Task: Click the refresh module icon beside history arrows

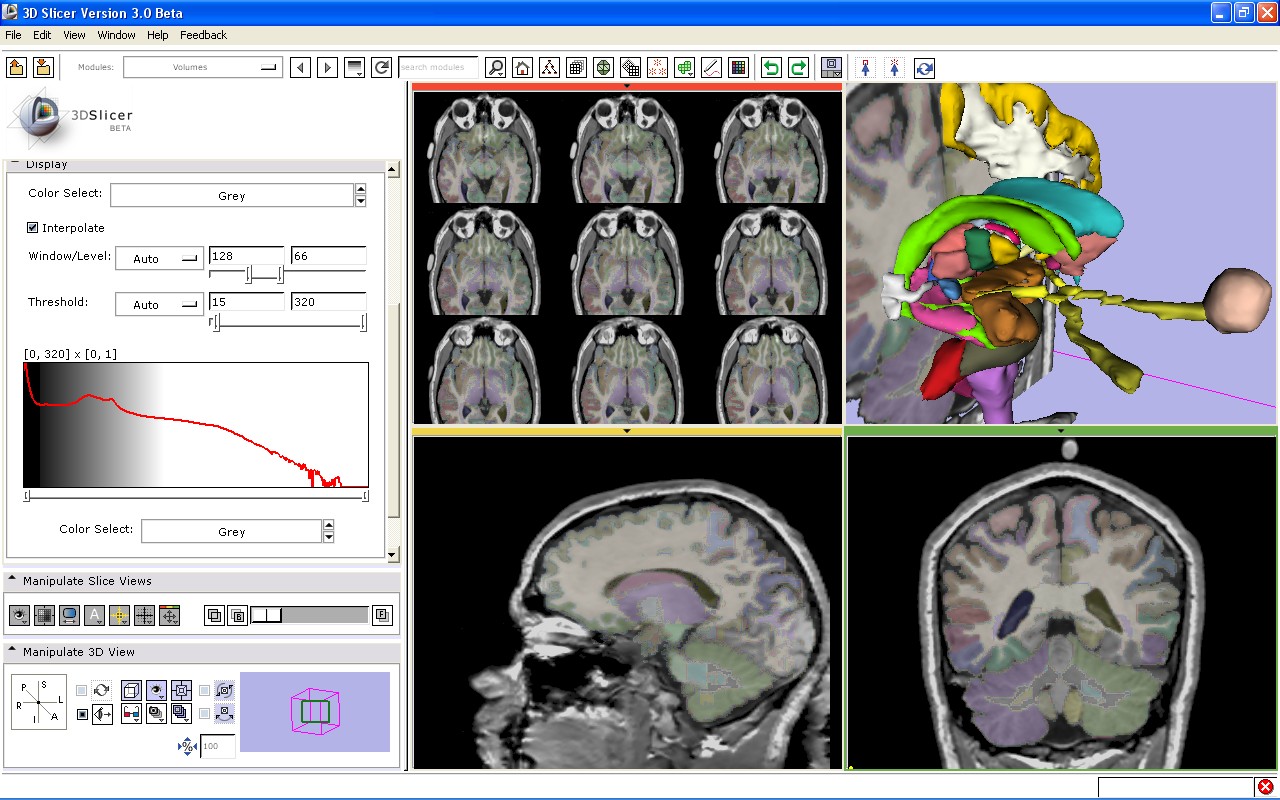Action: [x=381, y=68]
